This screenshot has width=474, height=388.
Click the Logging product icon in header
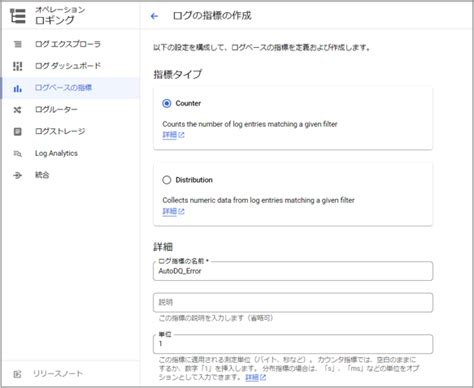point(18,16)
